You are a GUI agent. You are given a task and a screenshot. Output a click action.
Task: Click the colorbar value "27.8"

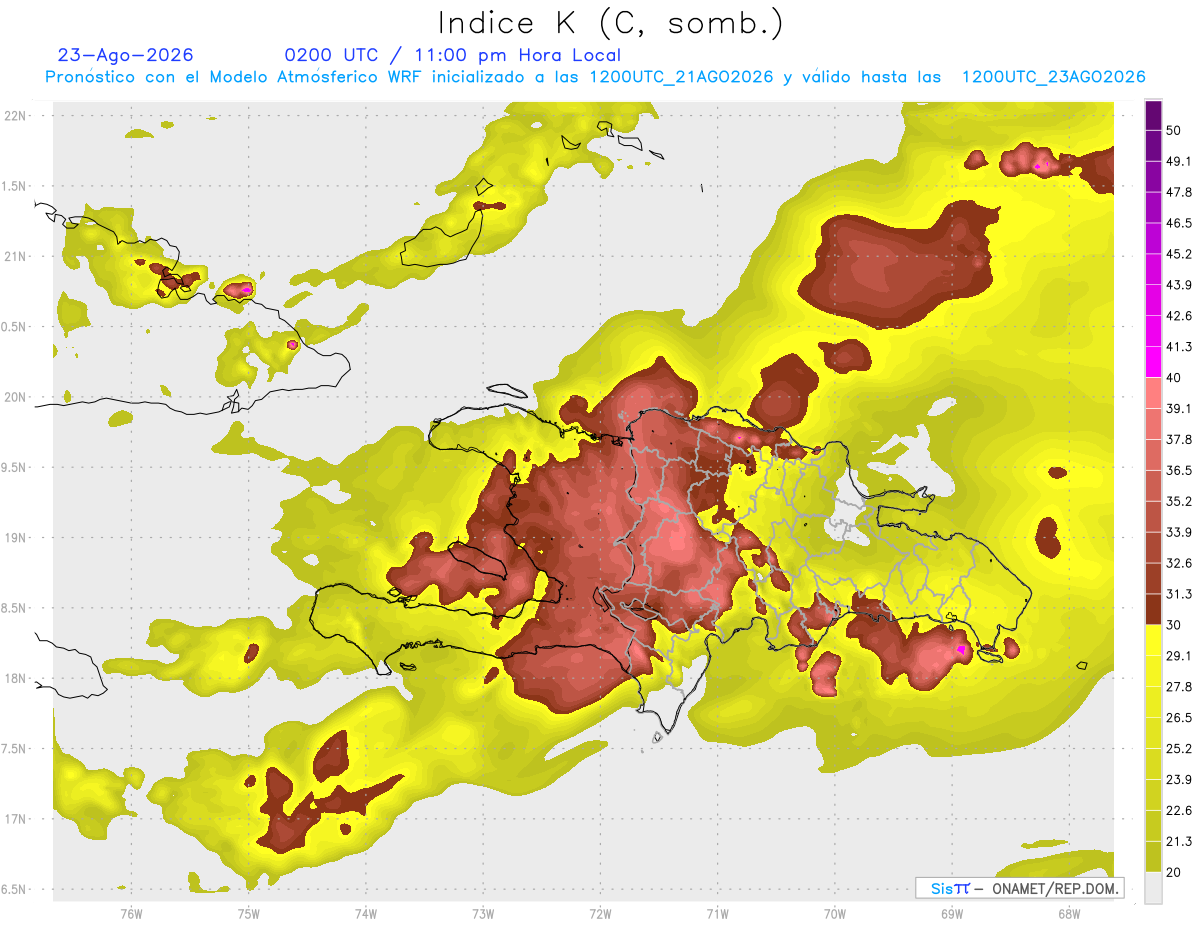pyautogui.click(x=1180, y=687)
